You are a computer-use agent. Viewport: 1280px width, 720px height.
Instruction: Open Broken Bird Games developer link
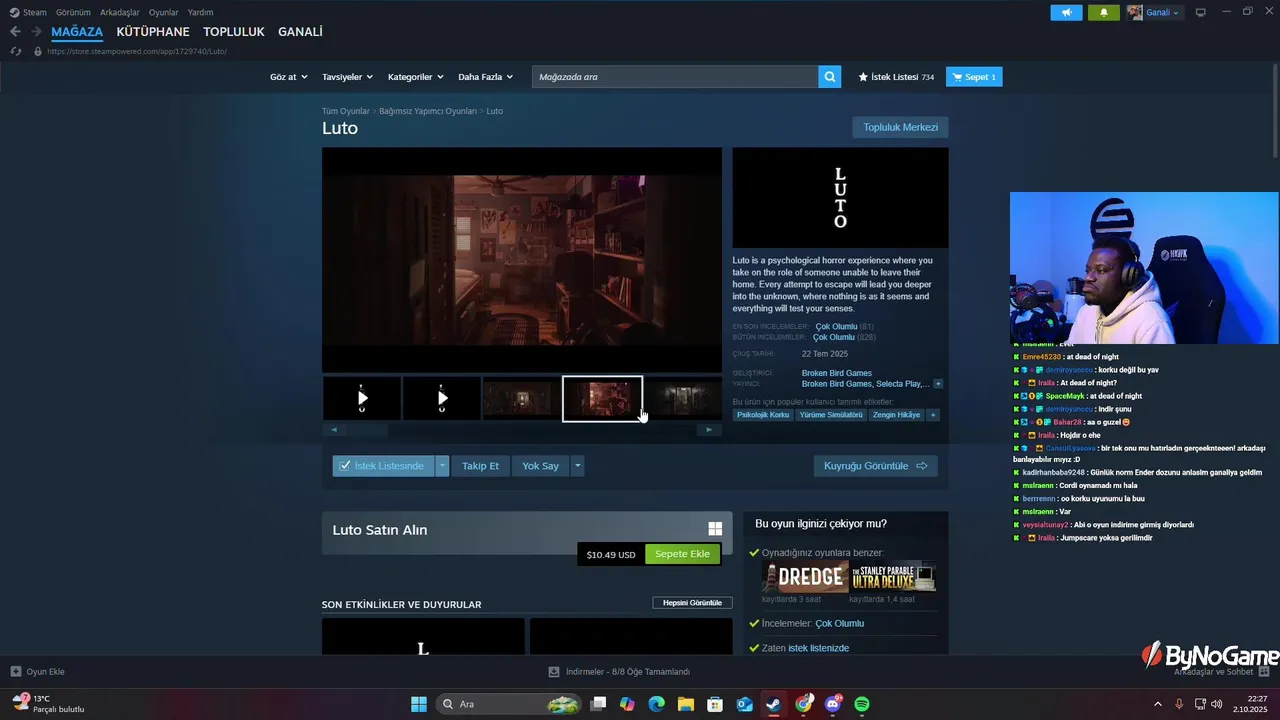pyautogui.click(x=837, y=373)
